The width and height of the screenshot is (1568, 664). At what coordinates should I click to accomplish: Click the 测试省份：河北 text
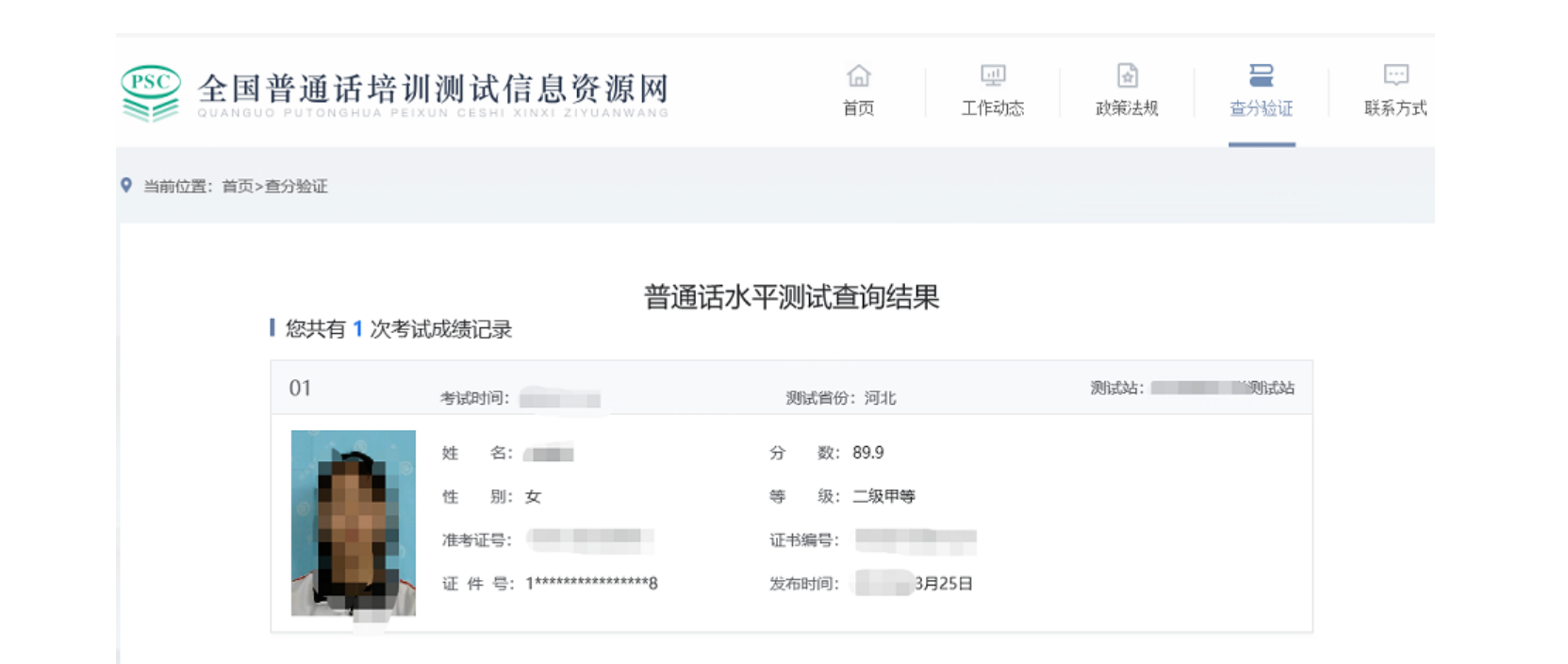(841, 398)
